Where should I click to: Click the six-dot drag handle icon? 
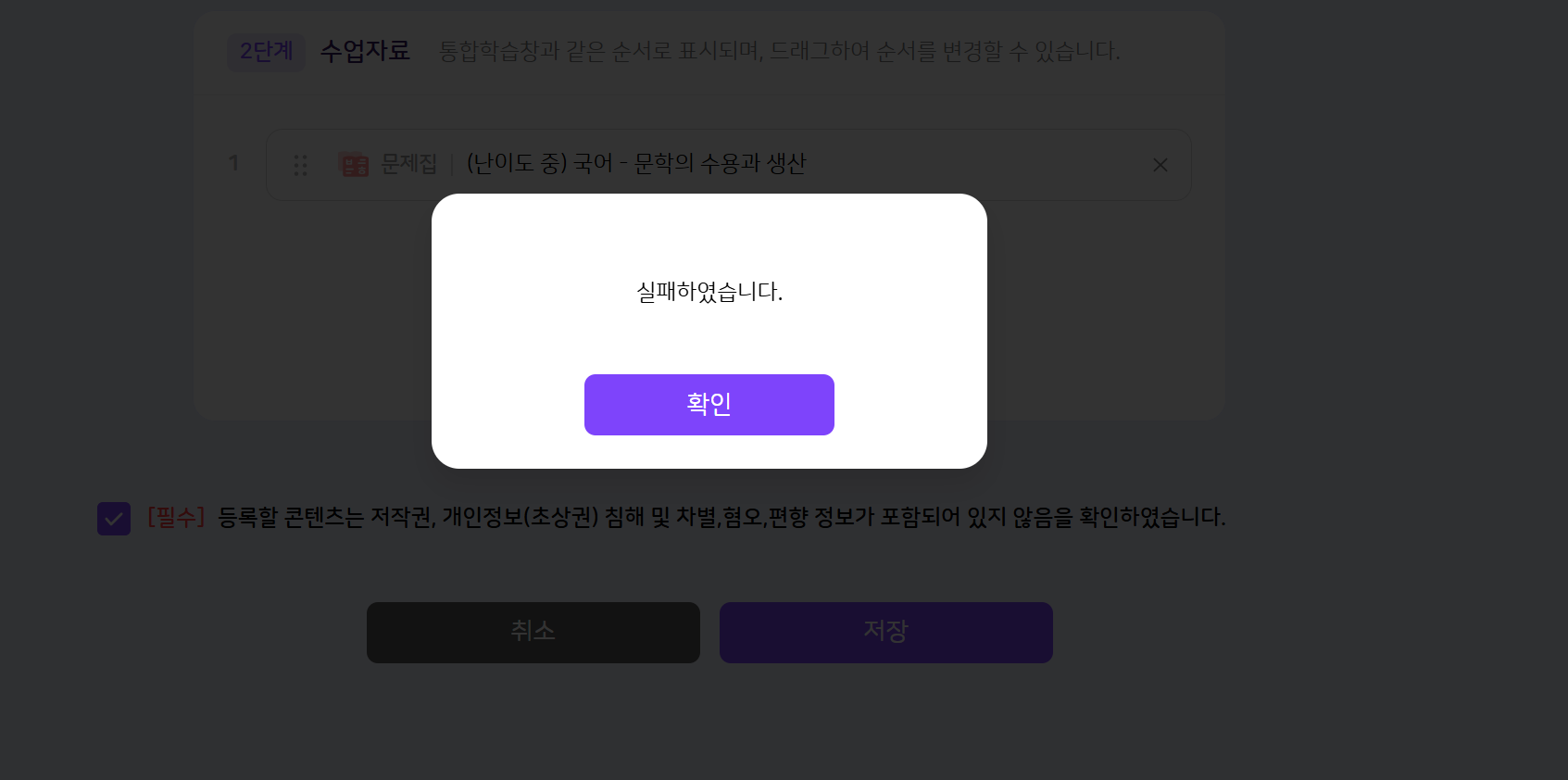[300, 165]
